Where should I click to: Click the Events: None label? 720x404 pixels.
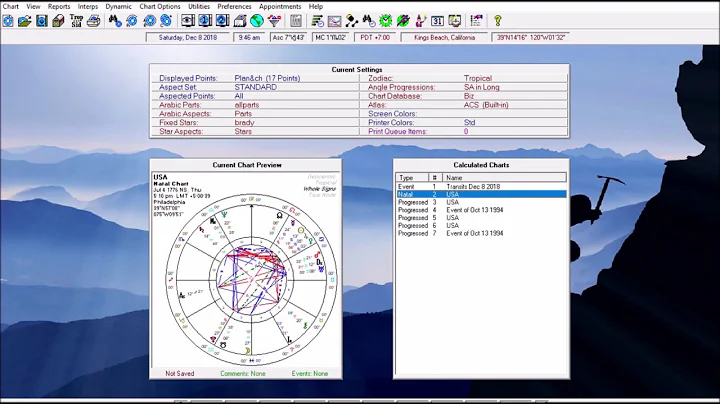coord(310,374)
